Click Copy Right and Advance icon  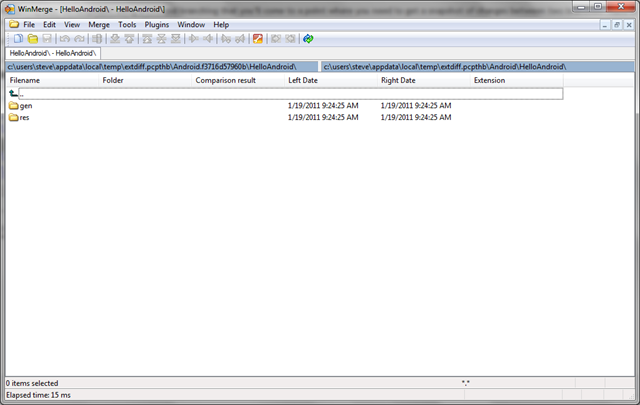coord(226,39)
